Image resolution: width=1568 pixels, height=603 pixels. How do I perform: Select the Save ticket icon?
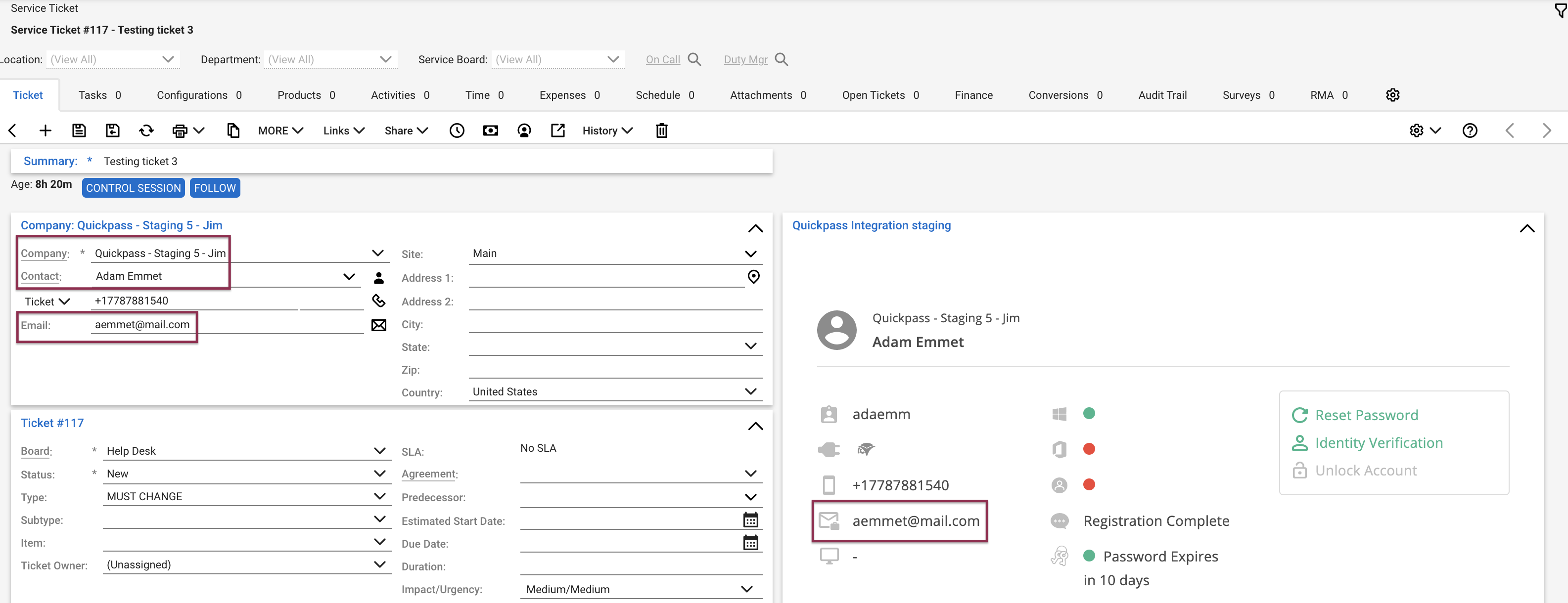point(79,129)
